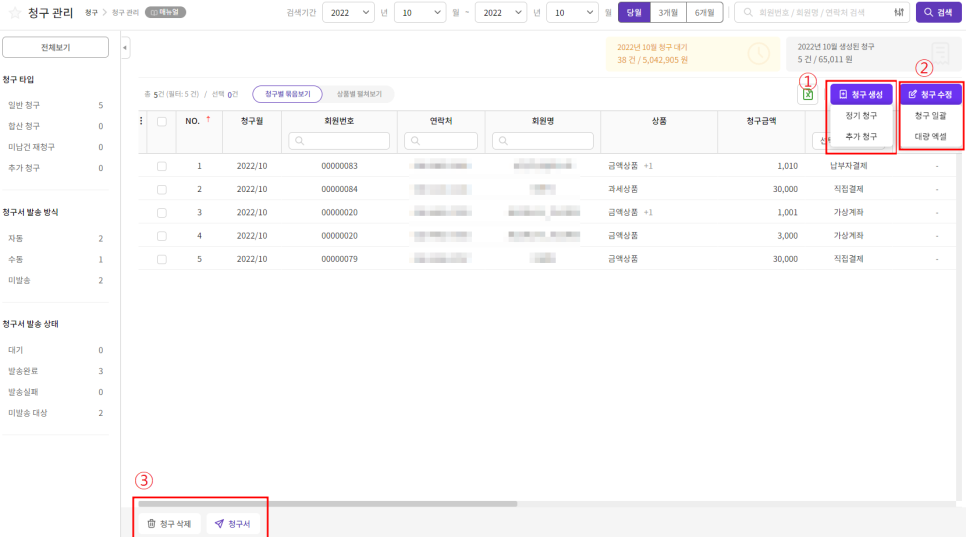Select the 6개월 period button
Viewport: 966px width, 537px height.
point(704,12)
